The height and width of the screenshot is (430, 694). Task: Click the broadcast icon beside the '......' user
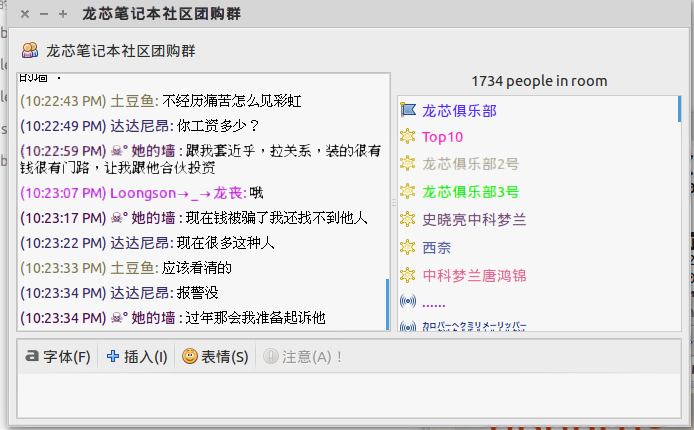tap(408, 302)
